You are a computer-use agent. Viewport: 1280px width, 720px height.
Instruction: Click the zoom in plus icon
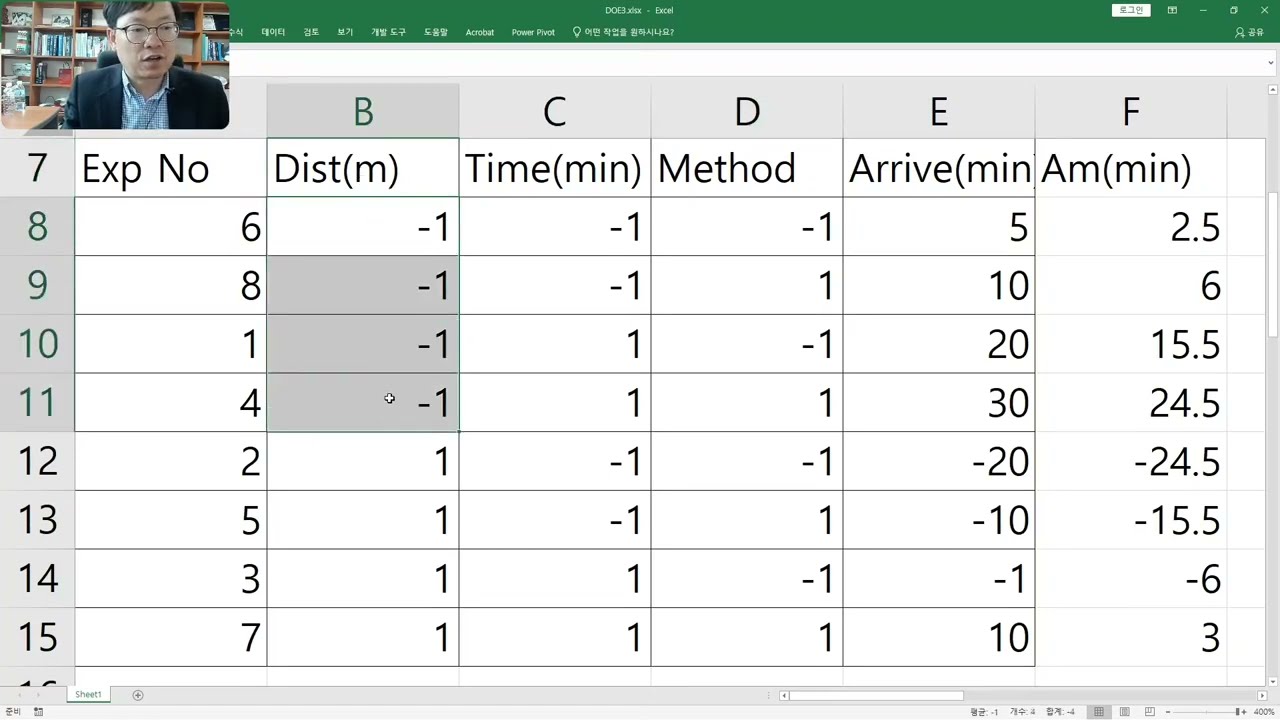[1242, 712]
